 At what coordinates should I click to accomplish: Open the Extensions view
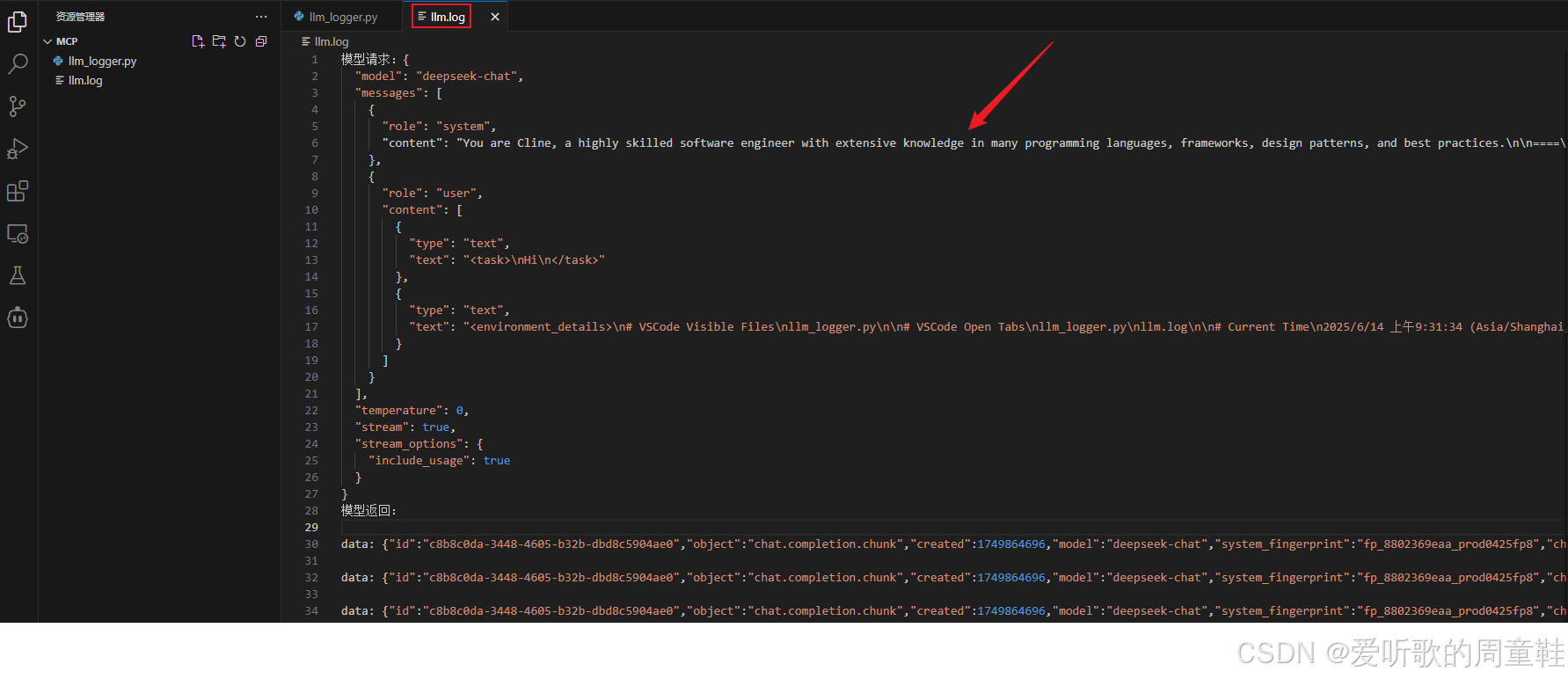tap(18, 191)
